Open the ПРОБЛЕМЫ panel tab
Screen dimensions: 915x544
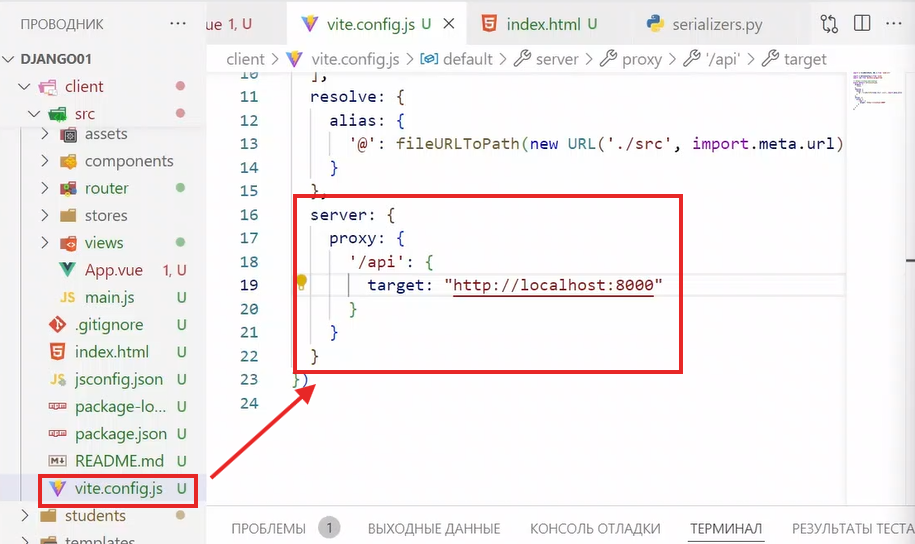tap(268, 529)
